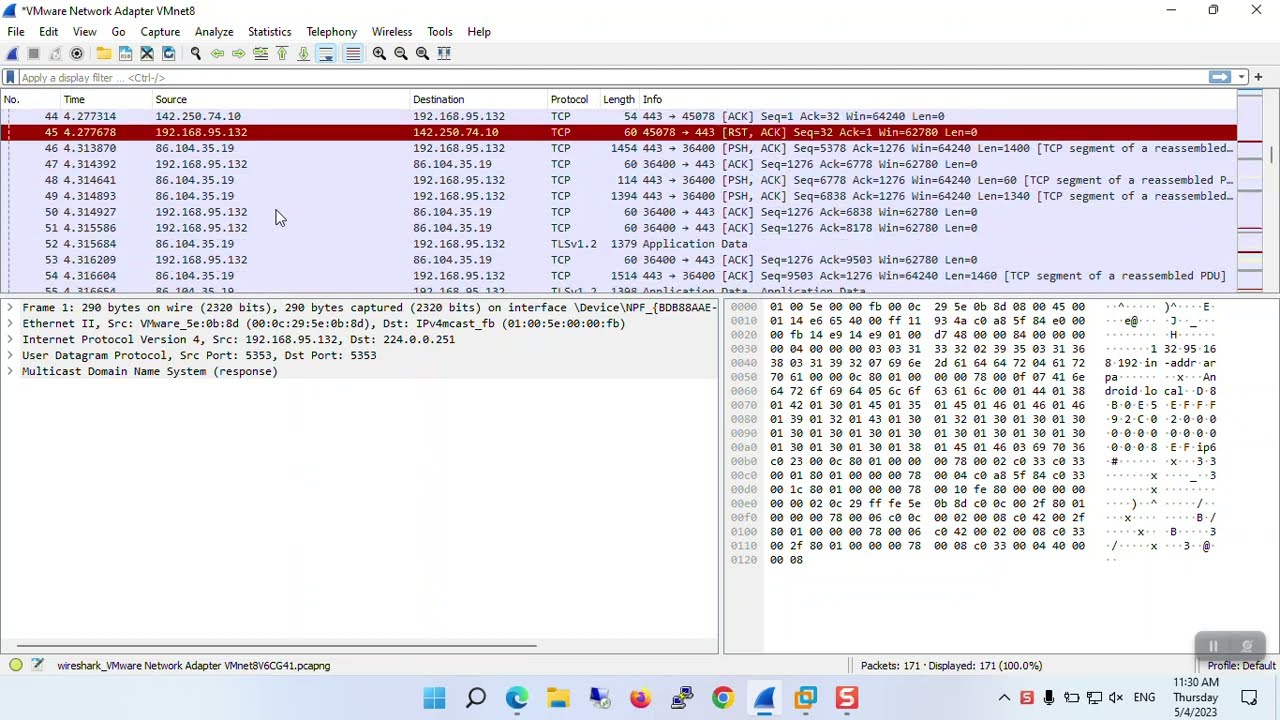
Task: Open capture file properties pencil icon
Action: pos(38,665)
